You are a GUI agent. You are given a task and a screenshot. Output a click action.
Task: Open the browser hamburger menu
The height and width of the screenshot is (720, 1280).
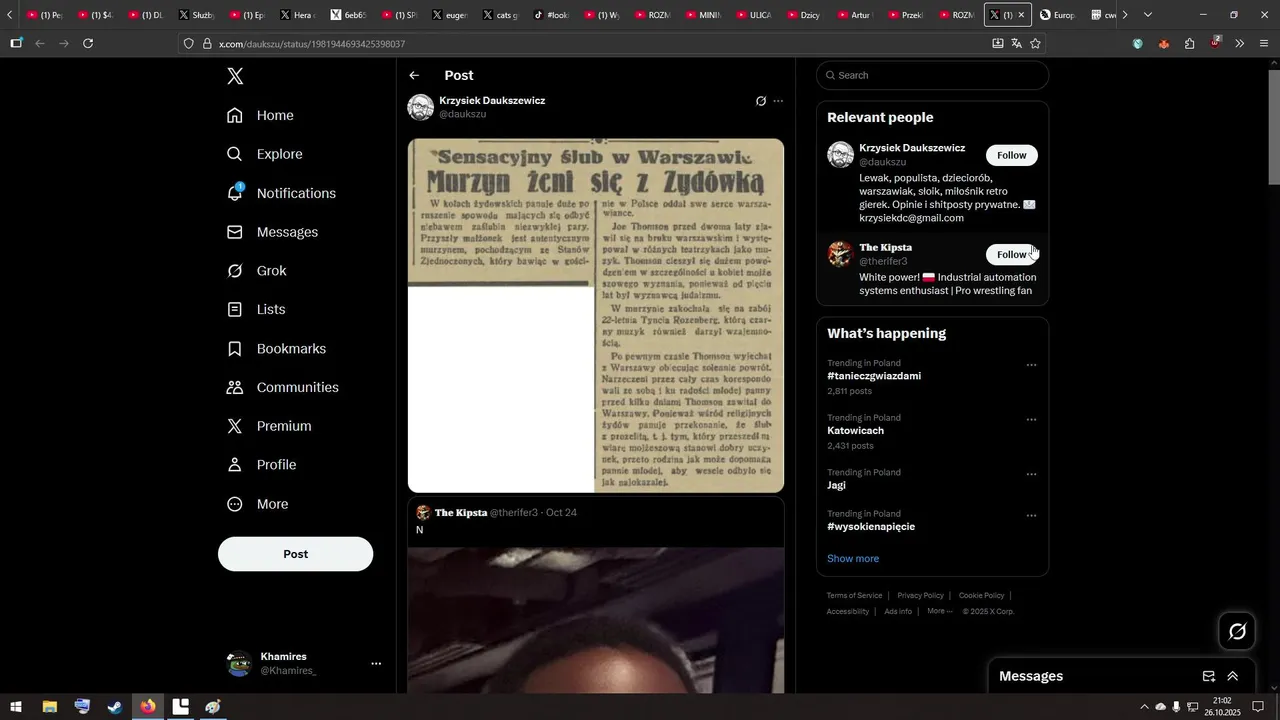[x=1264, y=44]
